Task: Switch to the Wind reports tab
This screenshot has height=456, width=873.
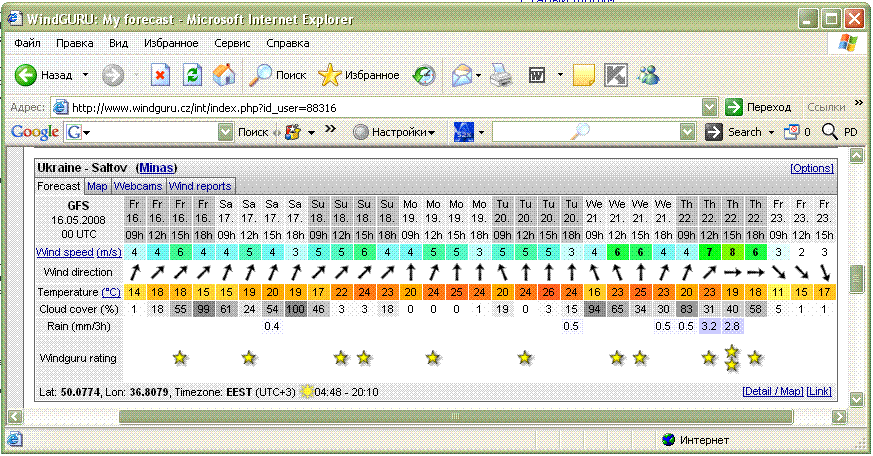Action: click(x=200, y=186)
